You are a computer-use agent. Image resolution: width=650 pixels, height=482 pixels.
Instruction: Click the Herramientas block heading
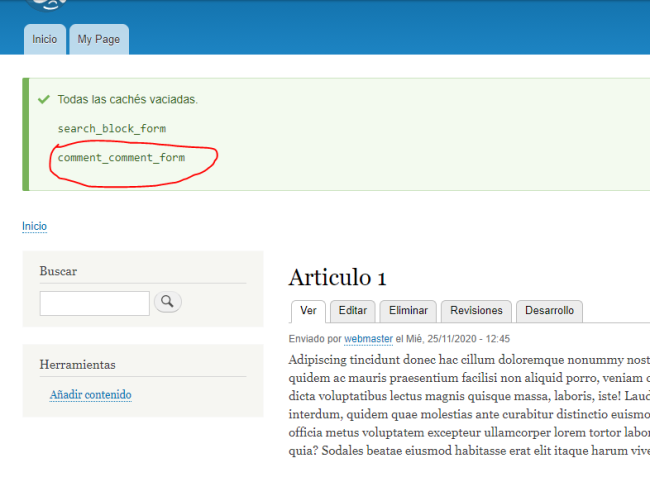point(78,365)
